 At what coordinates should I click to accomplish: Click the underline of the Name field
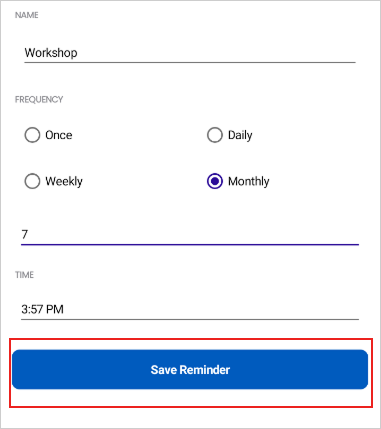pyautogui.click(x=190, y=62)
